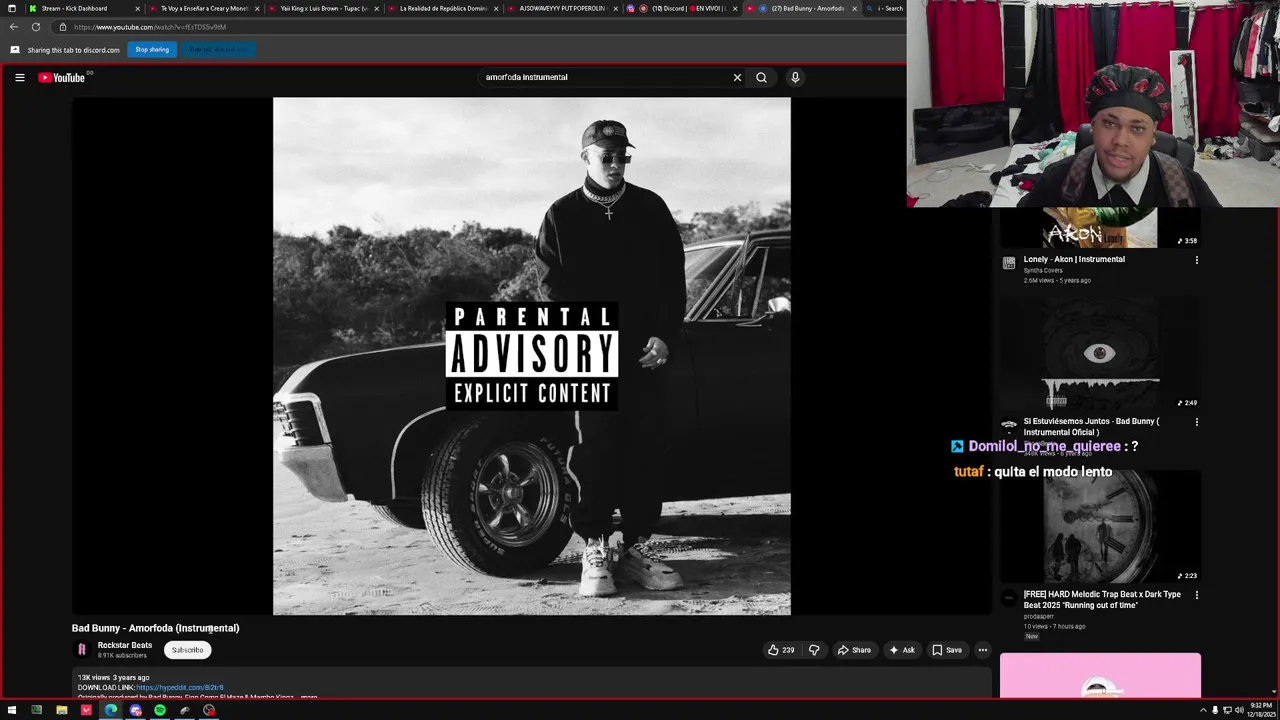Open the Ask AI button

click(902, 650)
